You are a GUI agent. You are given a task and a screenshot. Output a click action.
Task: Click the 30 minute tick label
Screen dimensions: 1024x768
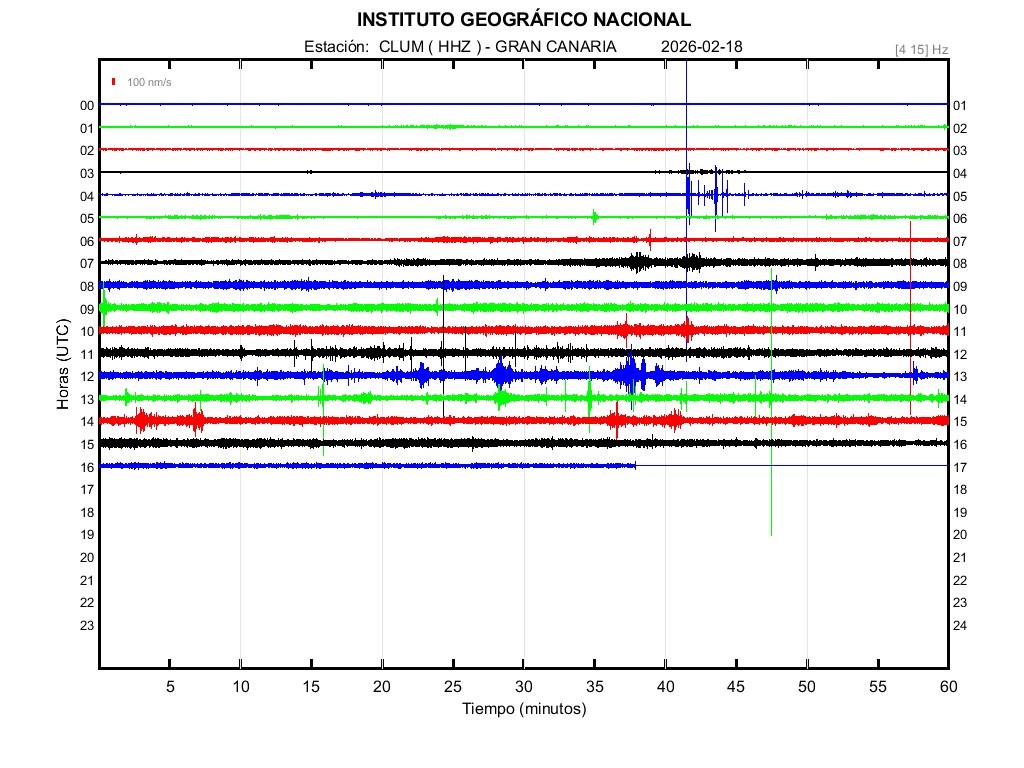523,686
